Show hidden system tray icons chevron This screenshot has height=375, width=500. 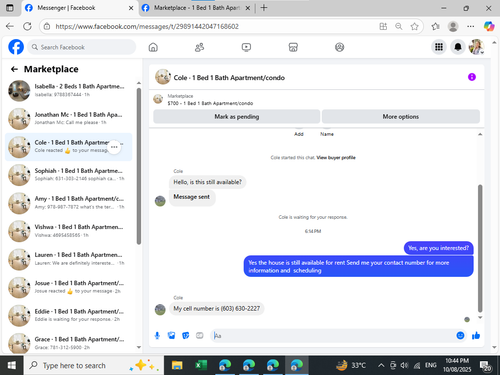click(381, 366)
